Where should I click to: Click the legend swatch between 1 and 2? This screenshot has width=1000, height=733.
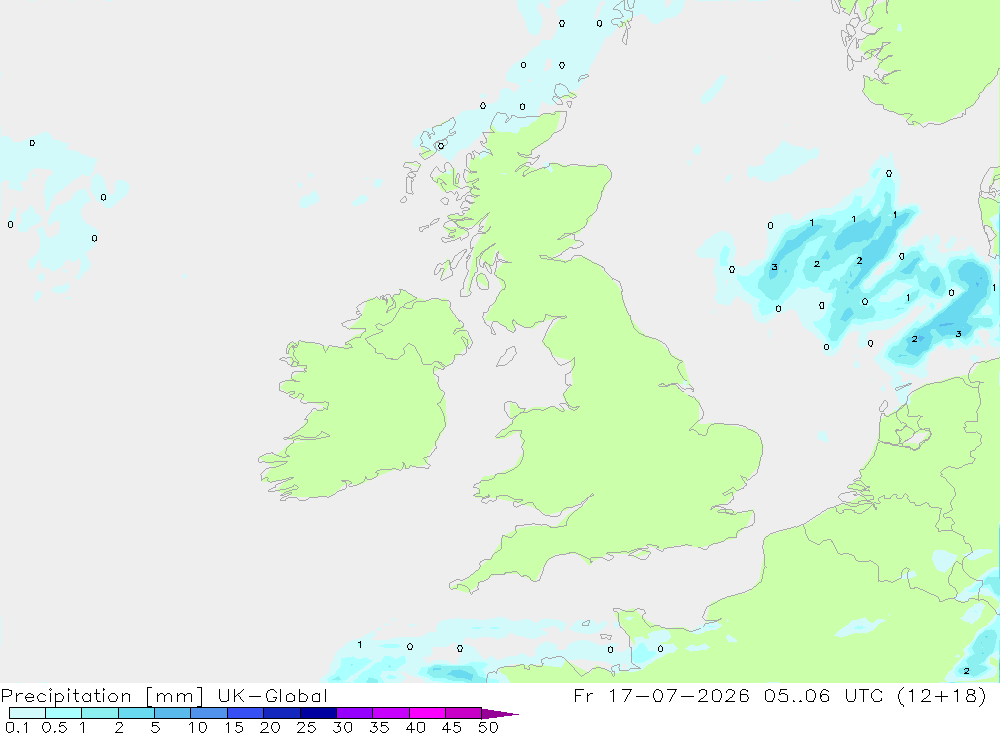pyautogui.click(x=100, y=713)
